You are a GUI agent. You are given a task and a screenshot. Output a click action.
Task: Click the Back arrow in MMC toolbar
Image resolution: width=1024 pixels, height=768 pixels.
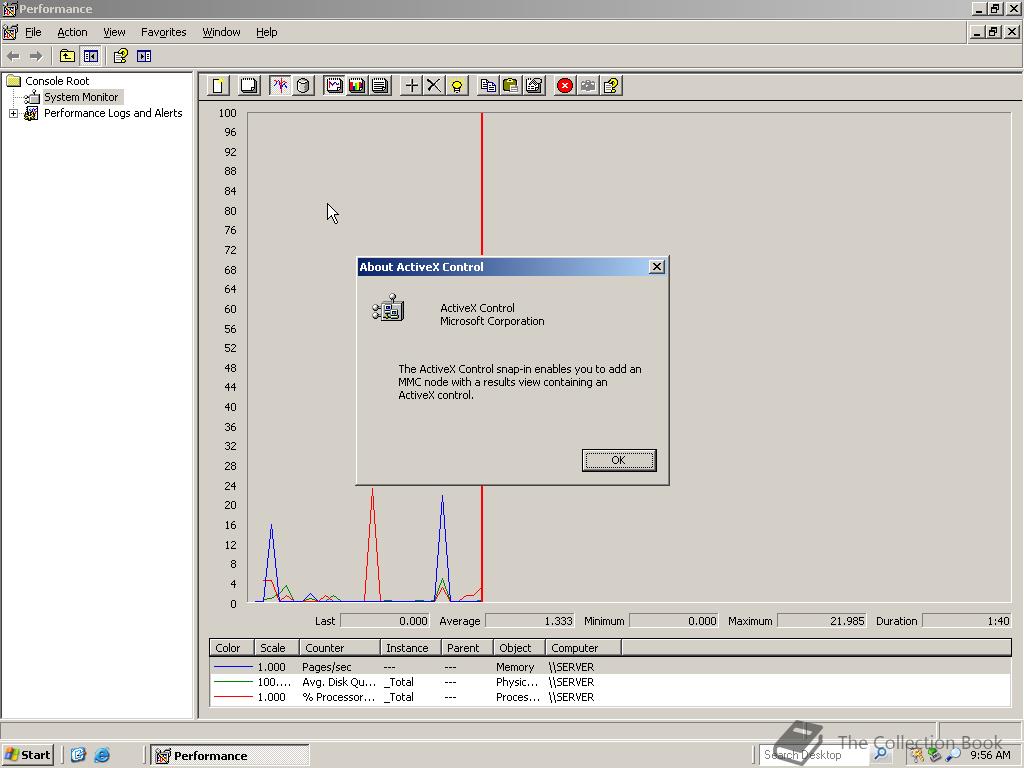pos(14,56)
